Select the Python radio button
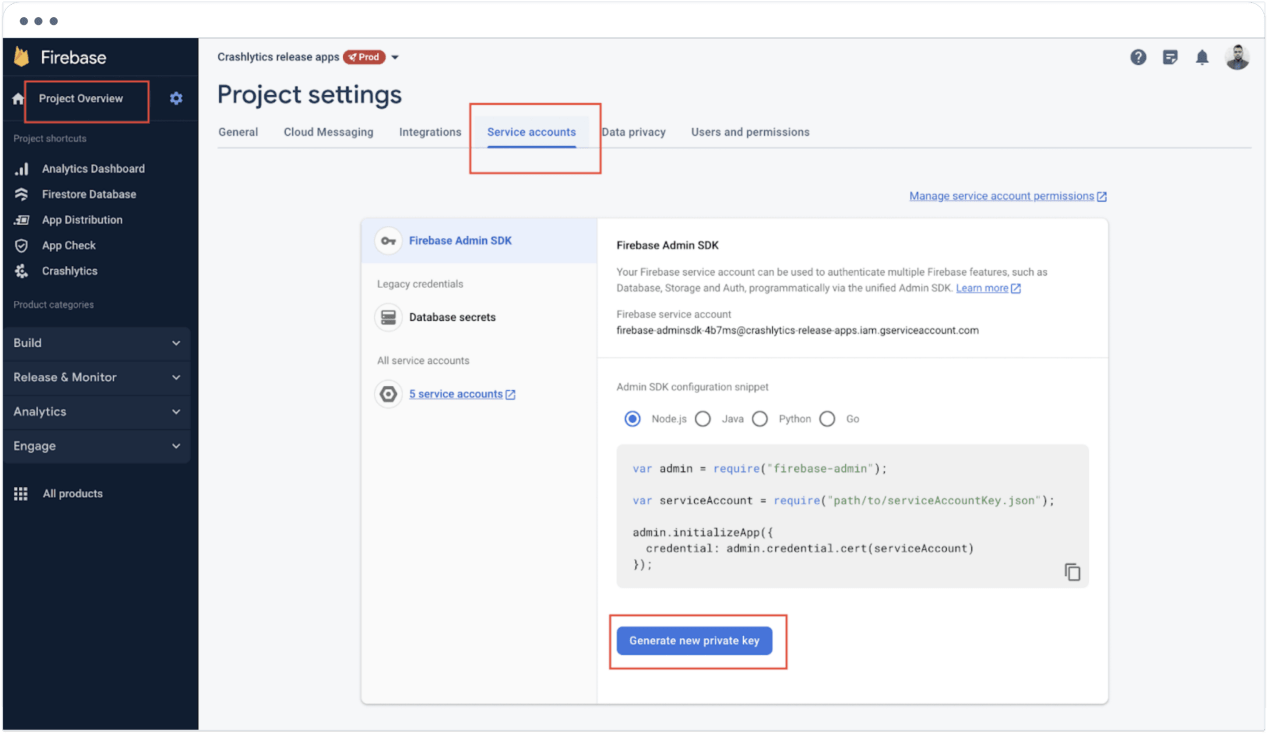 point(760,419)
